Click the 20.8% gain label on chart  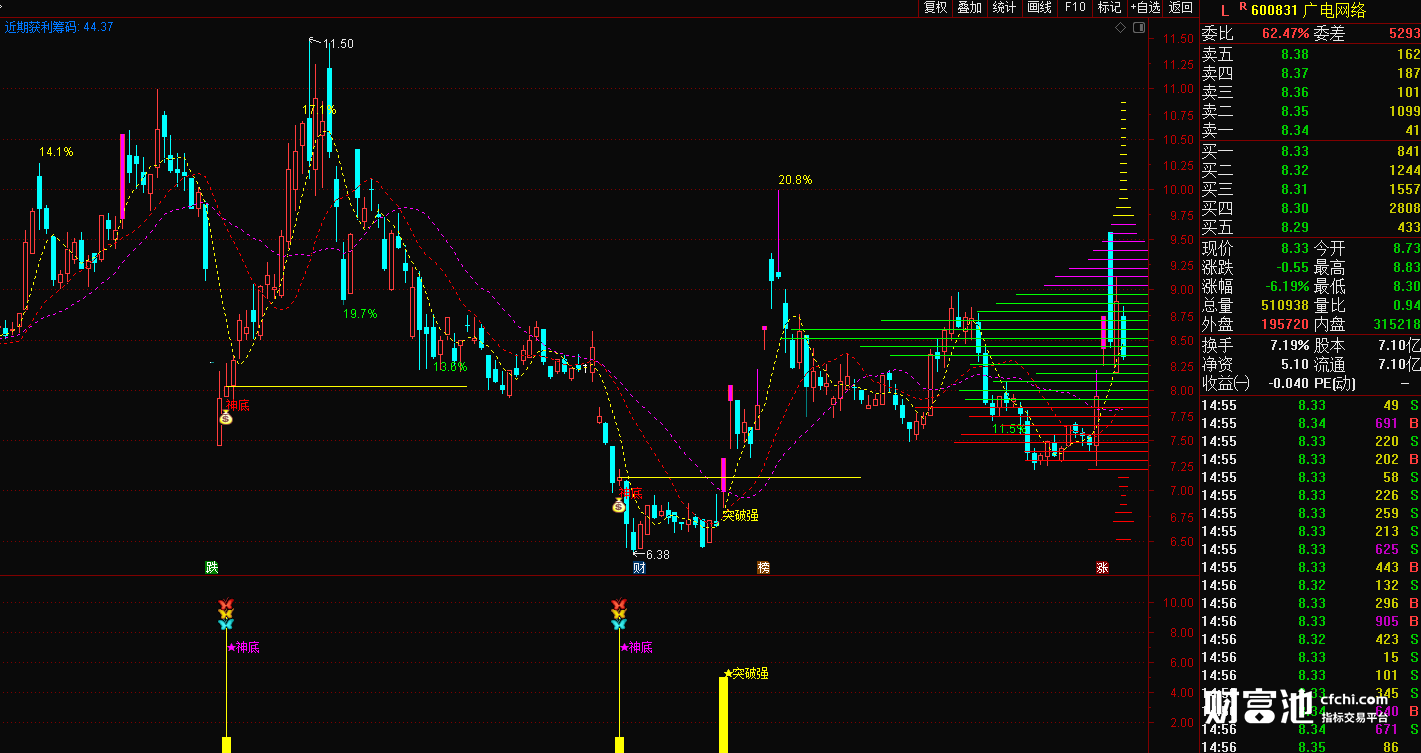795,180
